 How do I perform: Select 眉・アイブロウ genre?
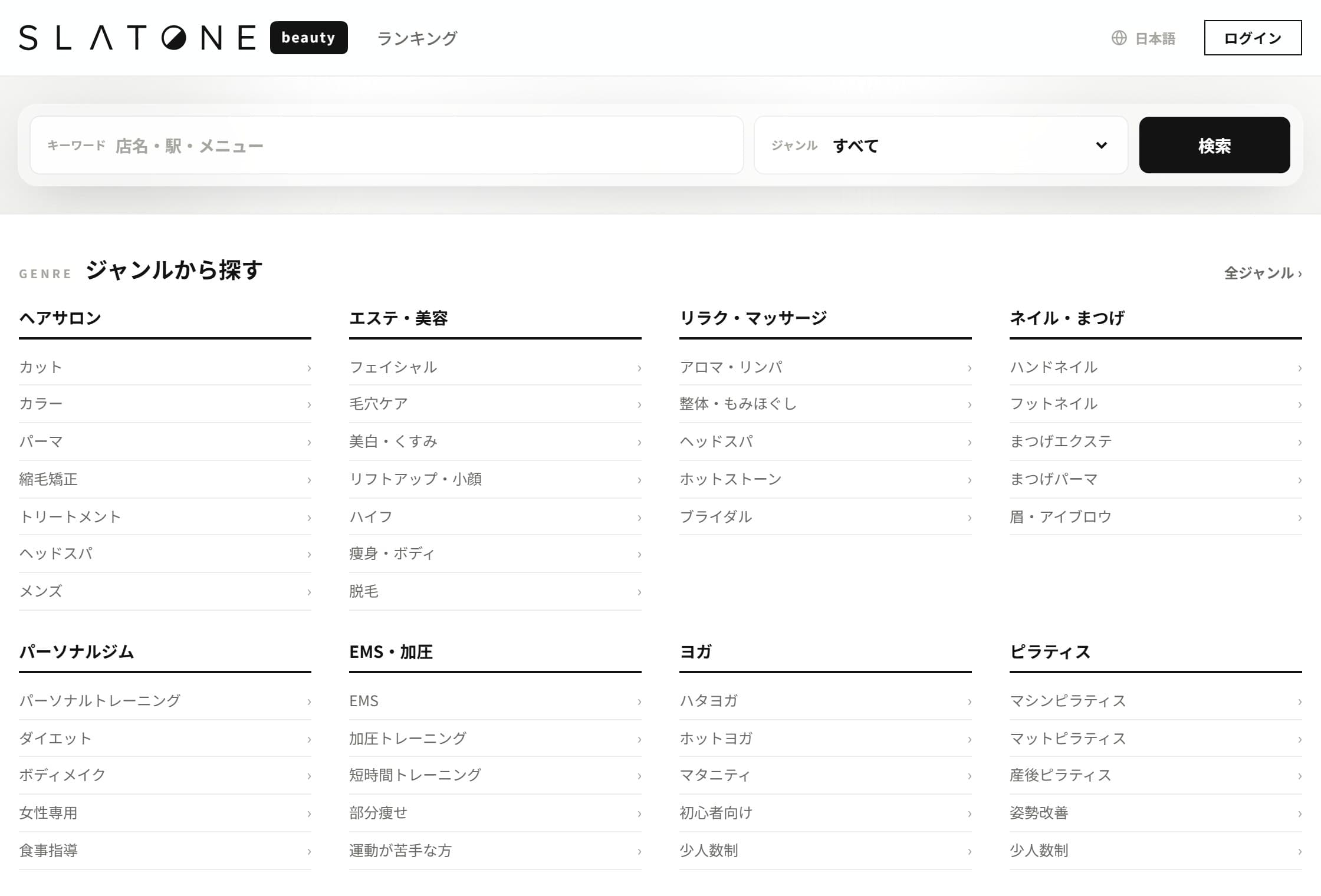tap(1156, 517)
